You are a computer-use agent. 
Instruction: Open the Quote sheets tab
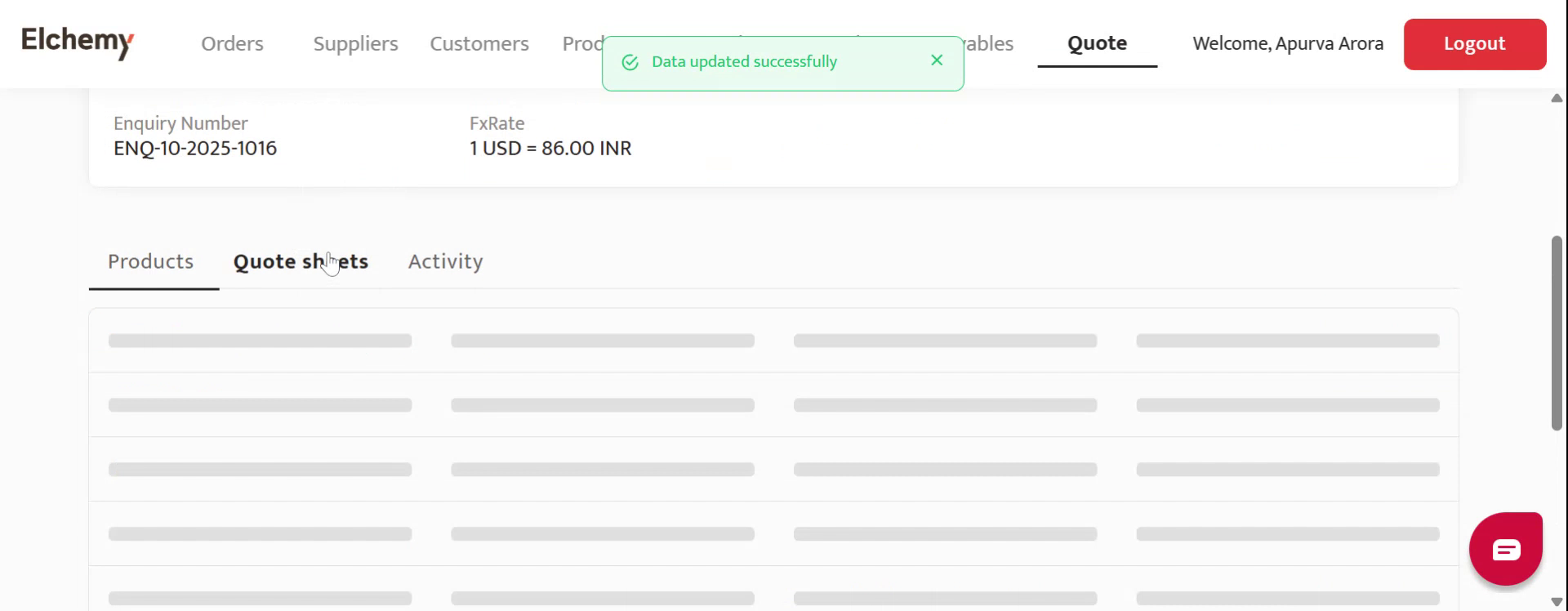click(301, 261)
